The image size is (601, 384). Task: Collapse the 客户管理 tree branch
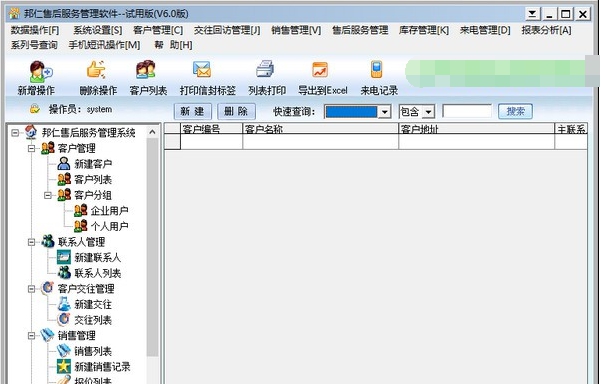click(x=31, y=148)
